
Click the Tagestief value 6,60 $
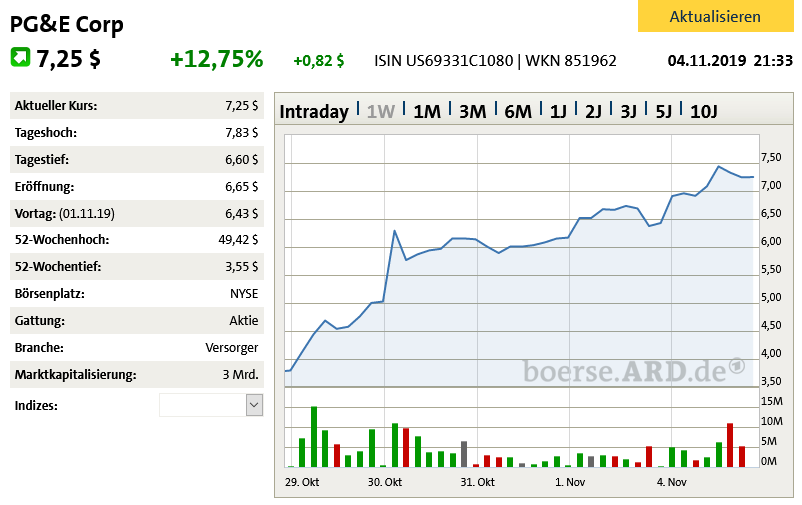tap(241, 160)
